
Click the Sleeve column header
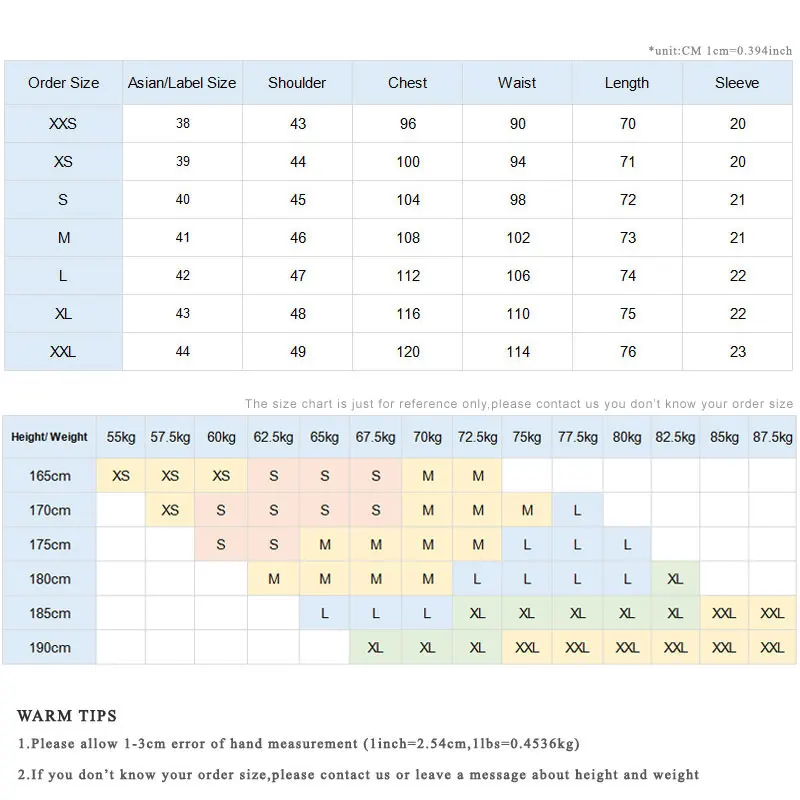pyautogui.click(x=737, y=83)
